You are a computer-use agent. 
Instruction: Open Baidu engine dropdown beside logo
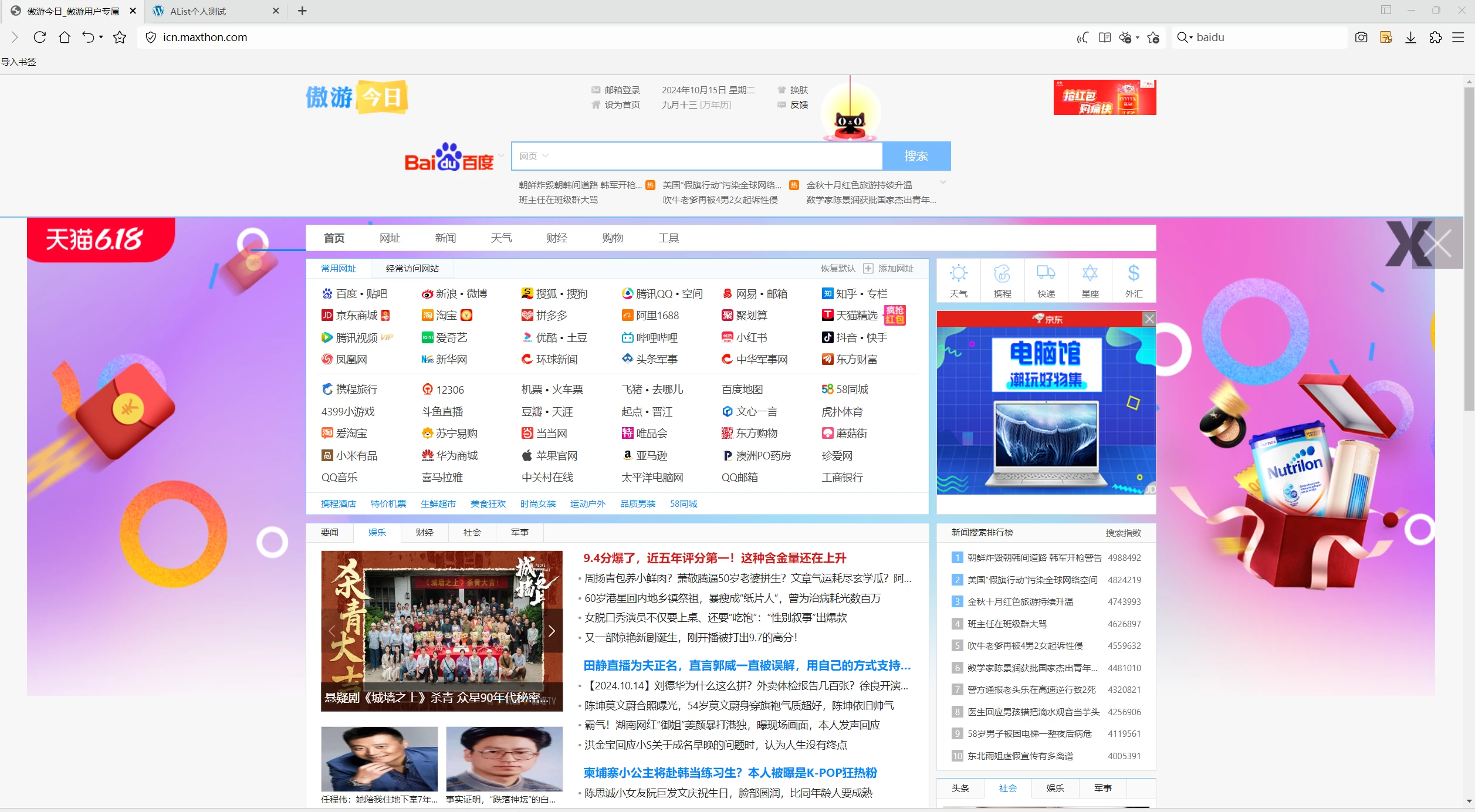click(501, 155)
